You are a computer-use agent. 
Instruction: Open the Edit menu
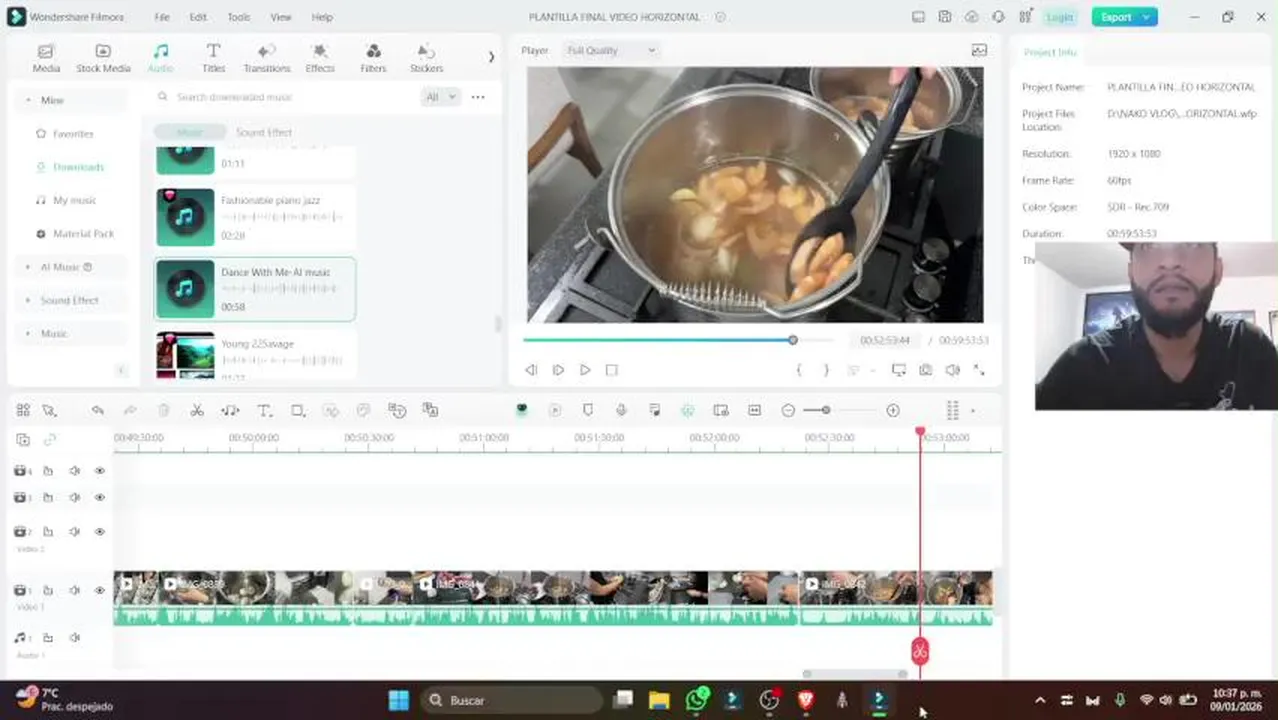coord(198,17)
